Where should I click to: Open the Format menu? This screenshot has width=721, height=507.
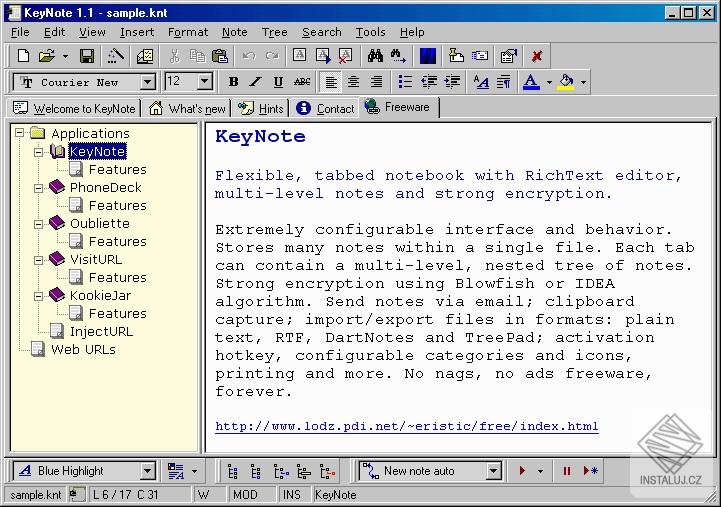(188, 32)
